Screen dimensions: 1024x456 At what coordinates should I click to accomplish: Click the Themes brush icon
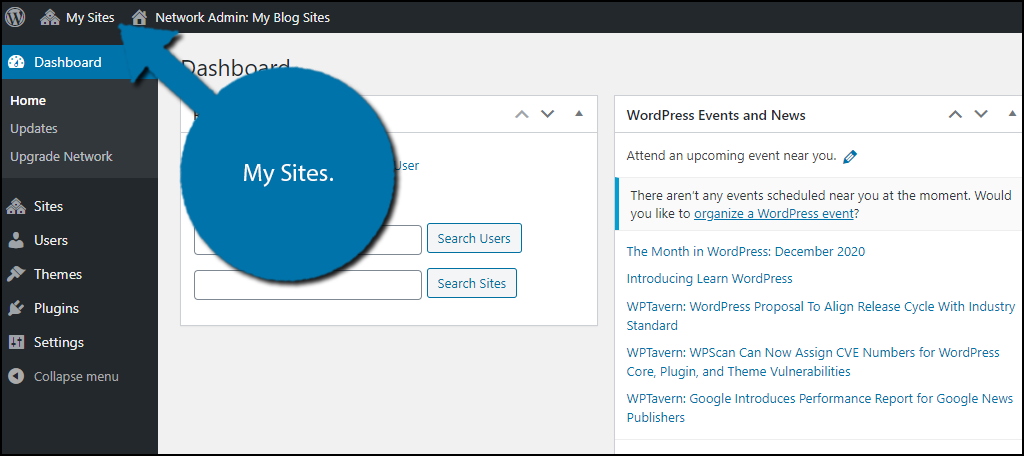click(x=16, y=274)
